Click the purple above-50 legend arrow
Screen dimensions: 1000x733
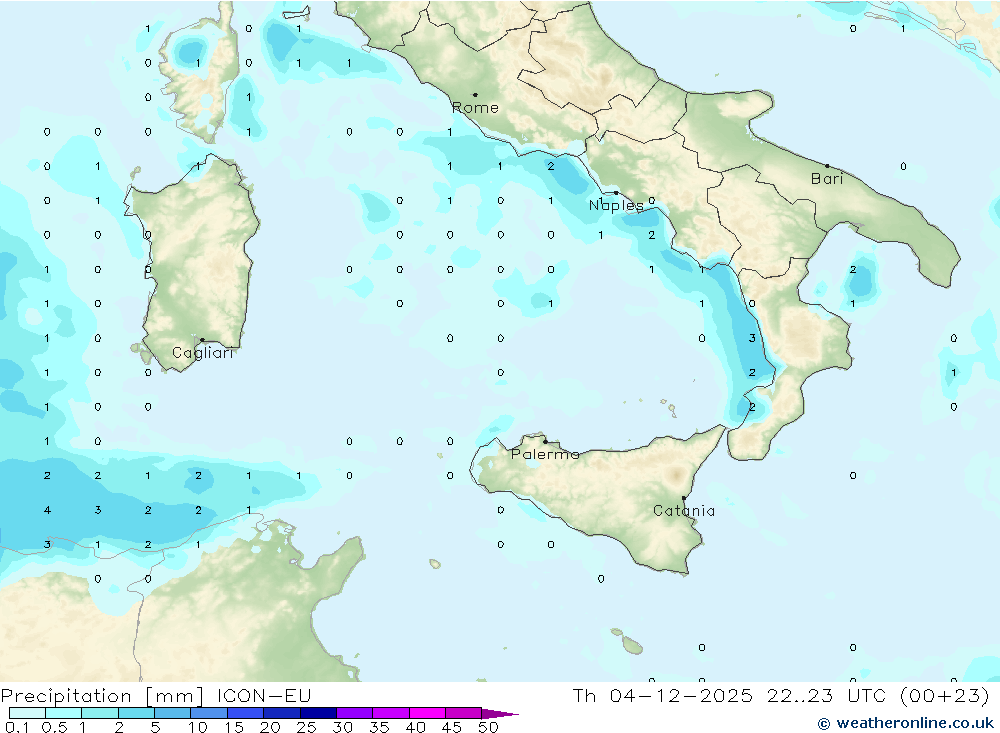coord(500,714)
